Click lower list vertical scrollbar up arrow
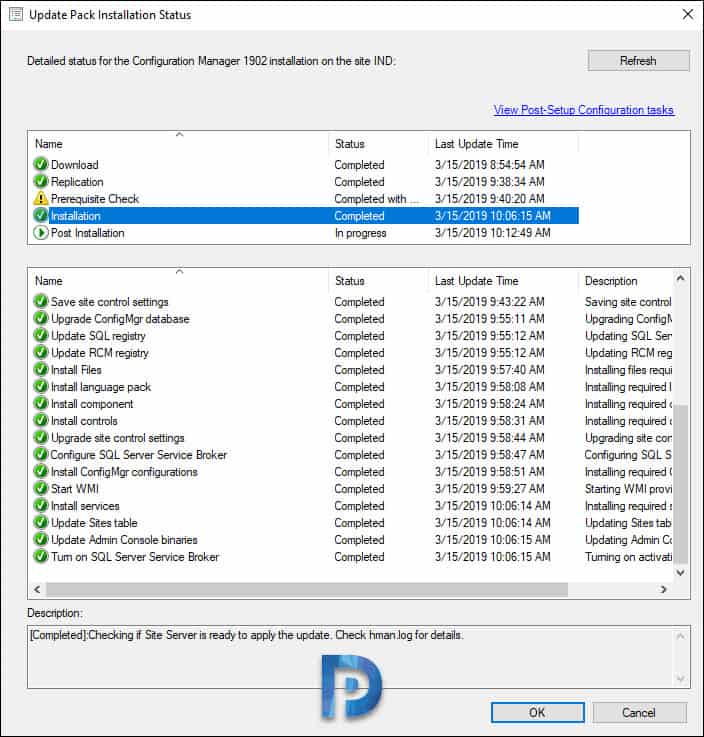This screenshot has width=704, height=737. tap(680, 278)
